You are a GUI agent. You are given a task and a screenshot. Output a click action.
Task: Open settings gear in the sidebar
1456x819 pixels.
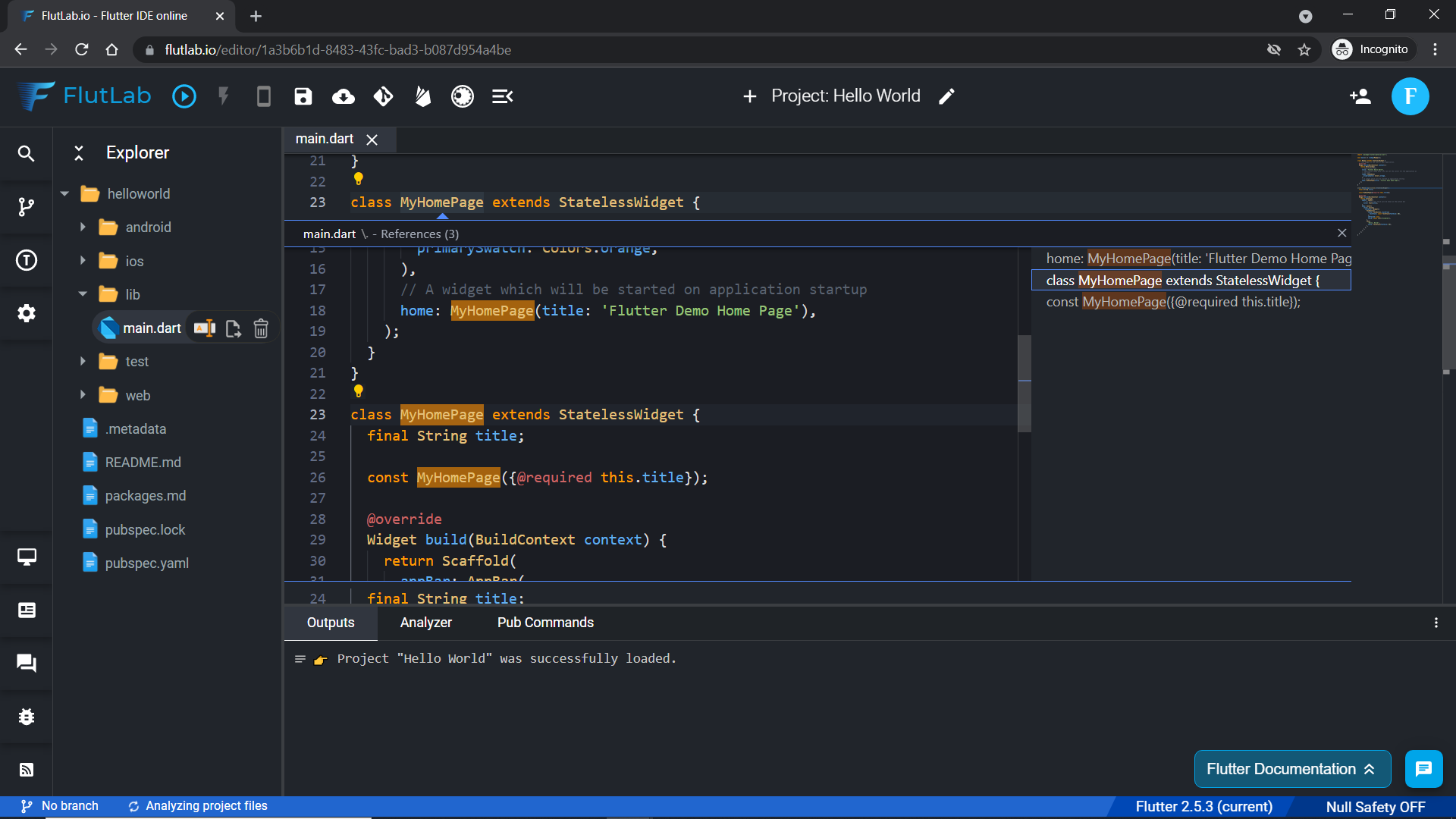click(27, 313)
